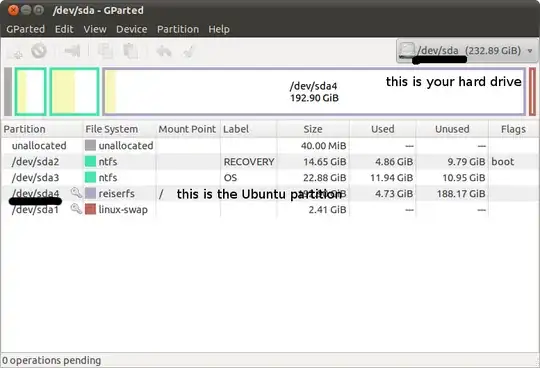
Task: Click the New partition toolbar icon
Action: pyautogui.click(x=15, y=52)
